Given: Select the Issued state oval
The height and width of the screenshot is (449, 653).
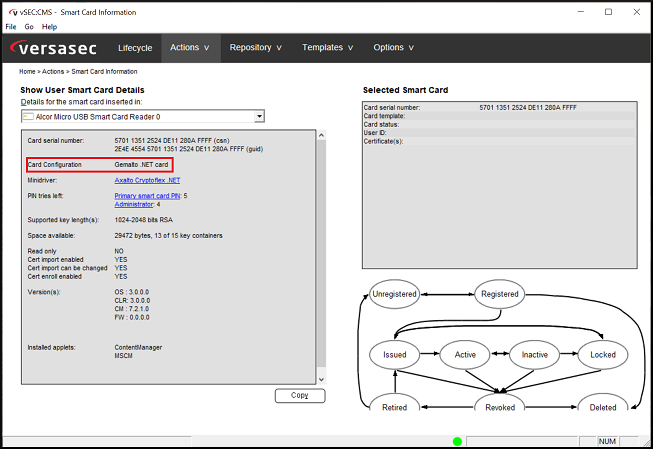Looking at the screenshot, I should click(x=393, y=354).
